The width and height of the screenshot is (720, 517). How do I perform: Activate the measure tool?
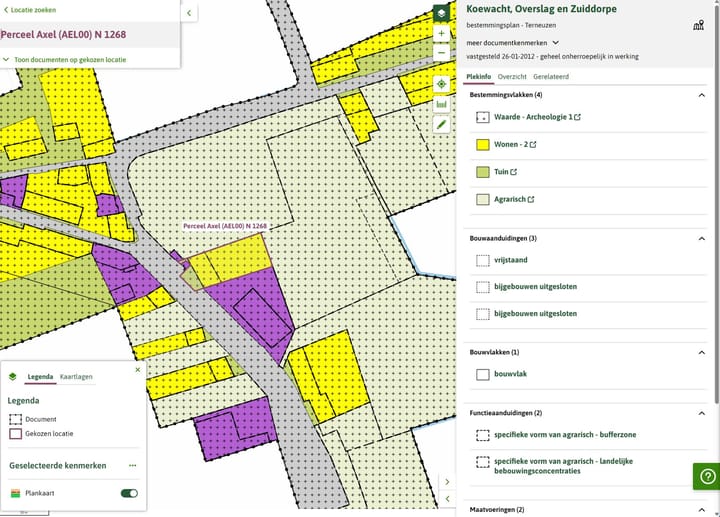click(441, 104)
